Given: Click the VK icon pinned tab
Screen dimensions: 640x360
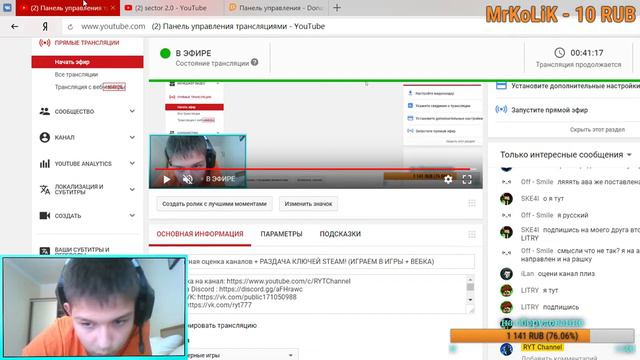Looking at the screenshot, I should tap(7, 8).
